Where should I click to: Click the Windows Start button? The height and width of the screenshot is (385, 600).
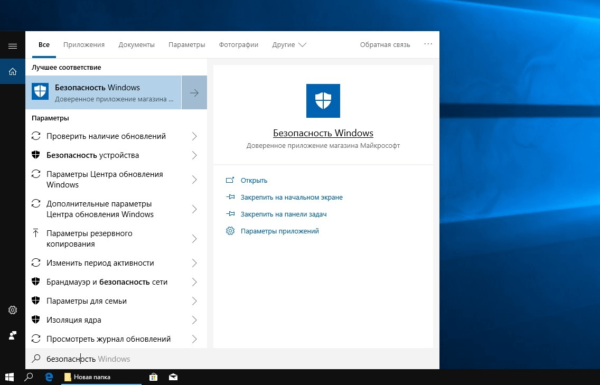(10, 377)
